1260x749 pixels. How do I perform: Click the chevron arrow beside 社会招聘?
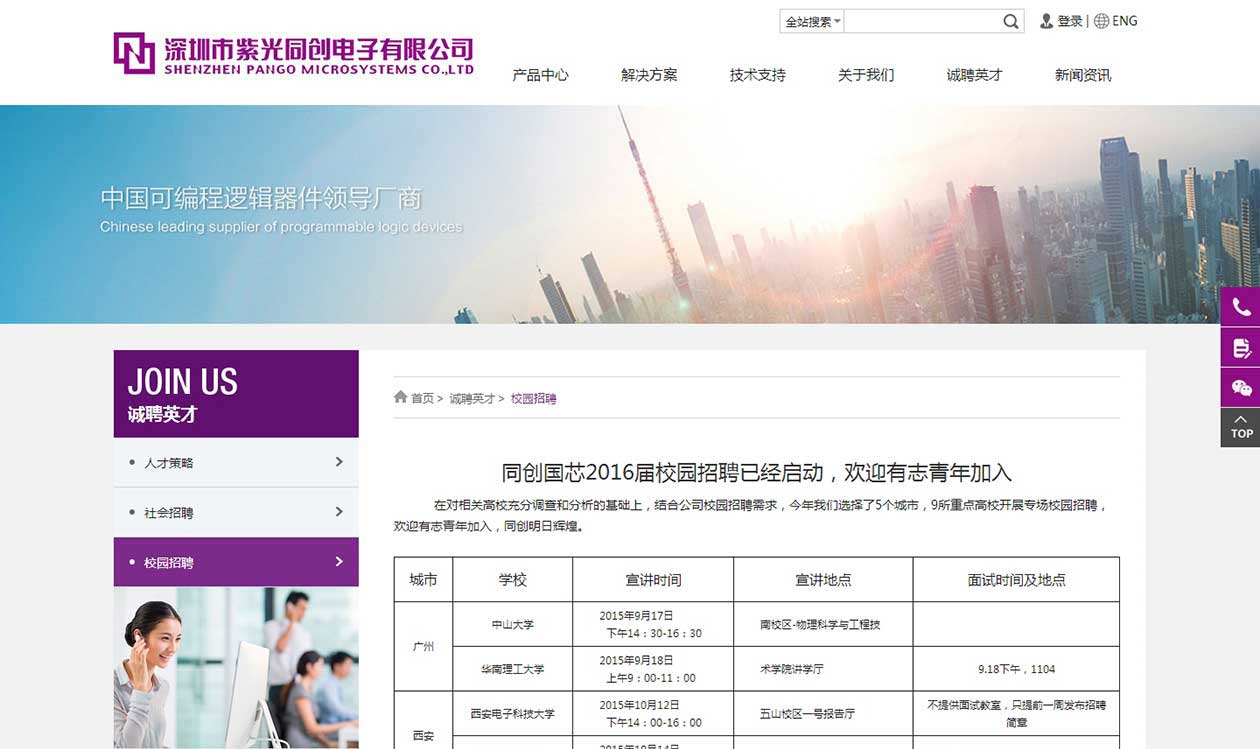339,512
